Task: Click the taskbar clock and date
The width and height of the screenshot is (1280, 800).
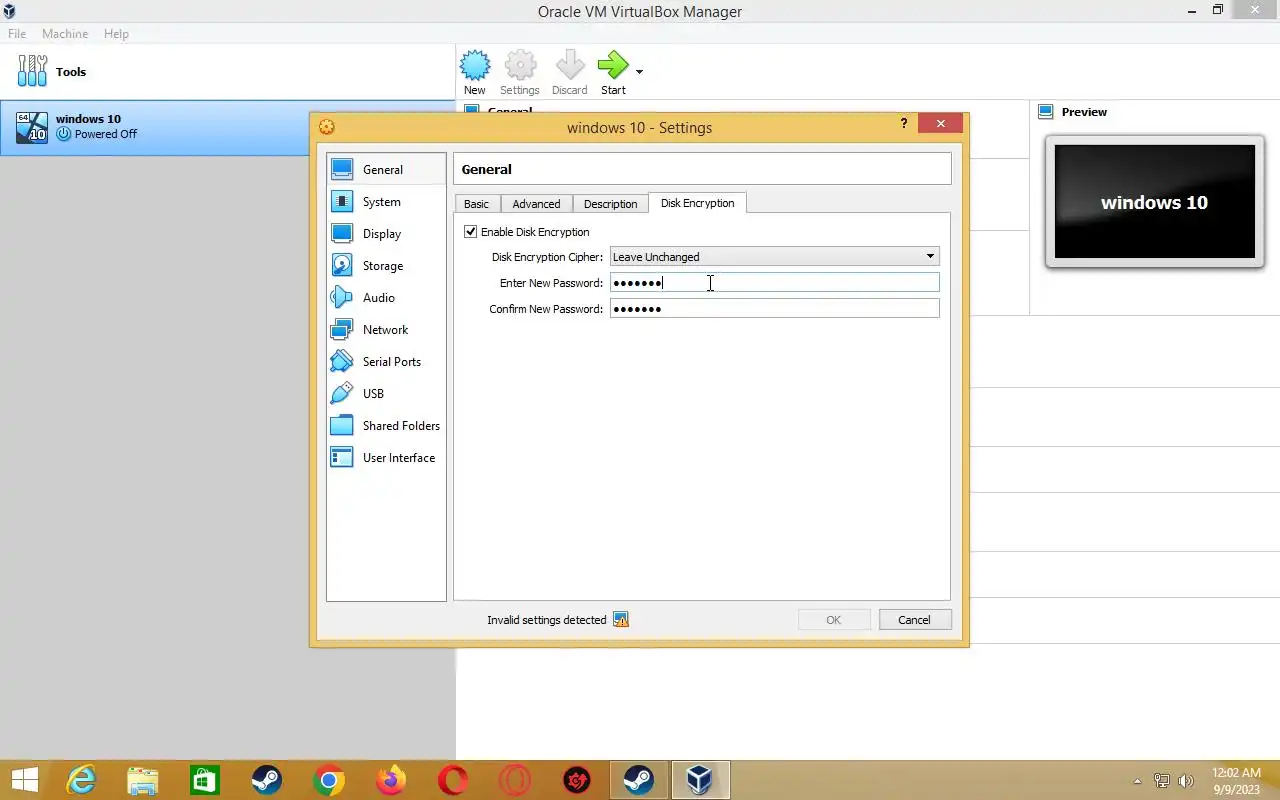Action: (x=1236, y=781)
